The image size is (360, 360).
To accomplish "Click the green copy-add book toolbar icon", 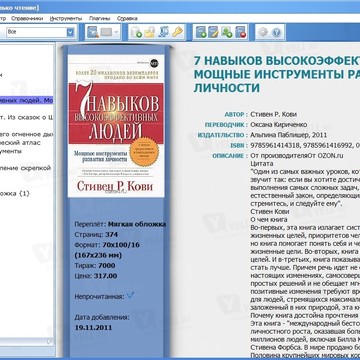I will [x=227, y=32].
